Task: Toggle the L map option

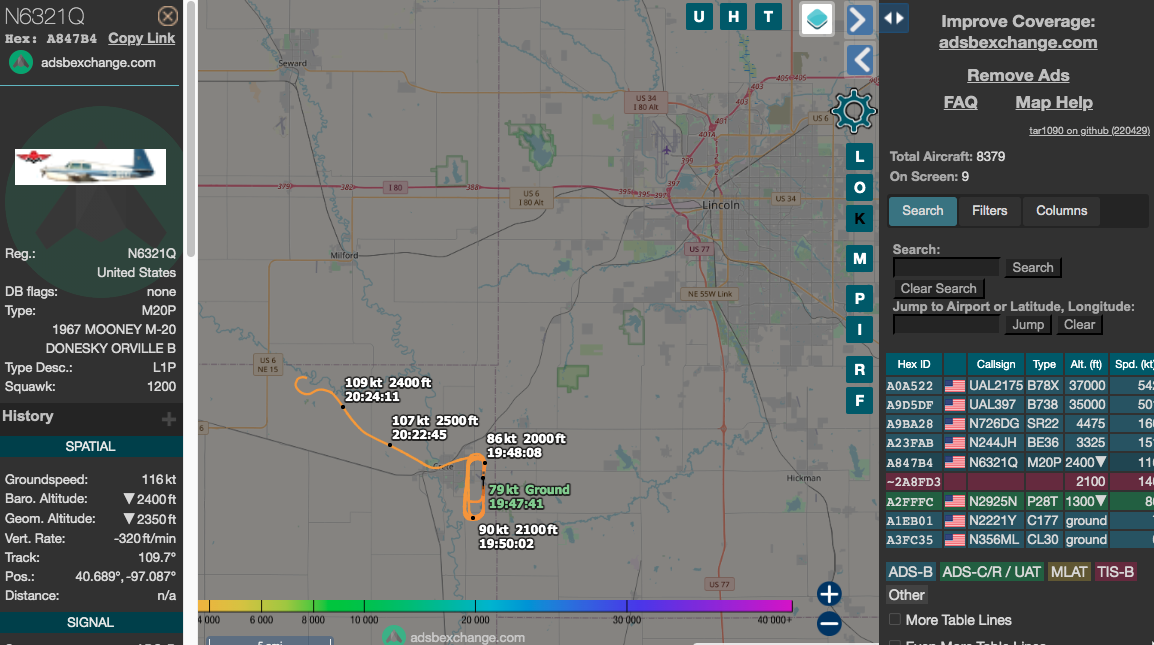Action: (x=860, y=157)
